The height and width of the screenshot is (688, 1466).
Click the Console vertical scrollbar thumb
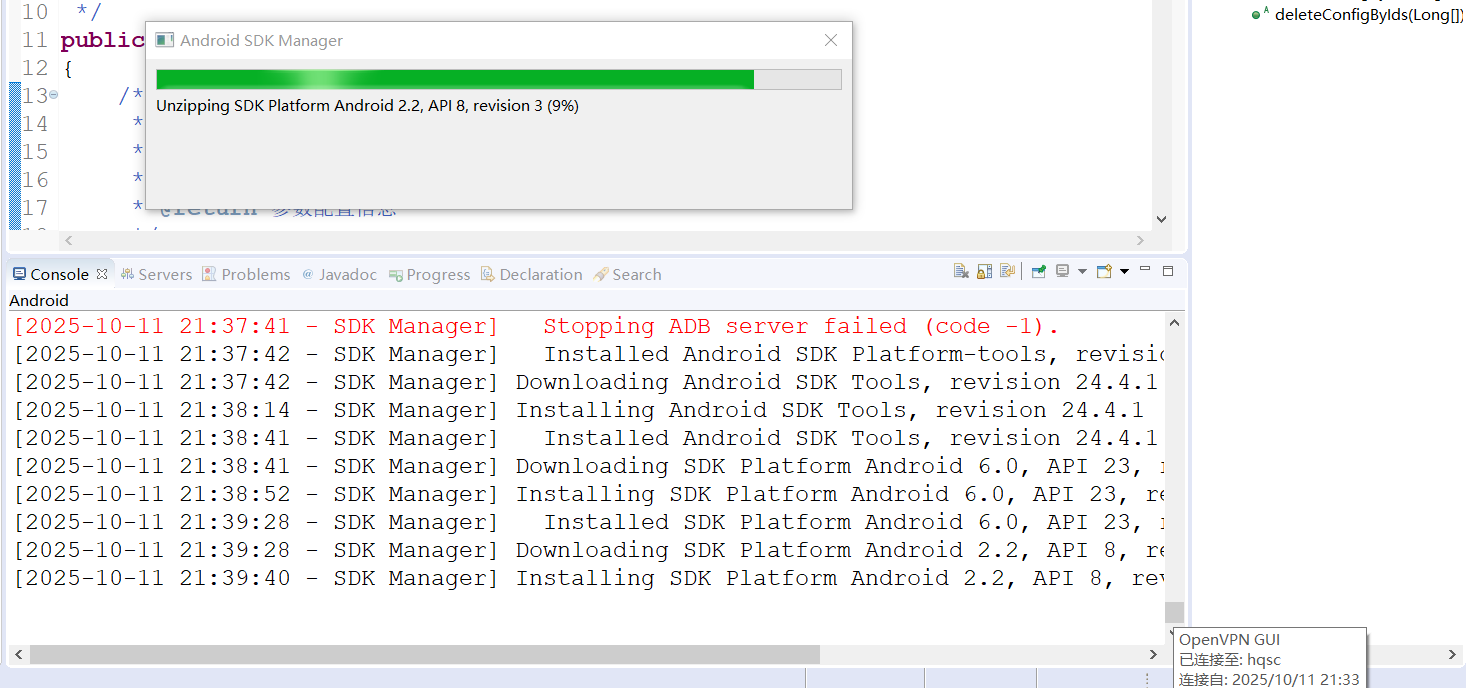click(x=1175, y=612)
